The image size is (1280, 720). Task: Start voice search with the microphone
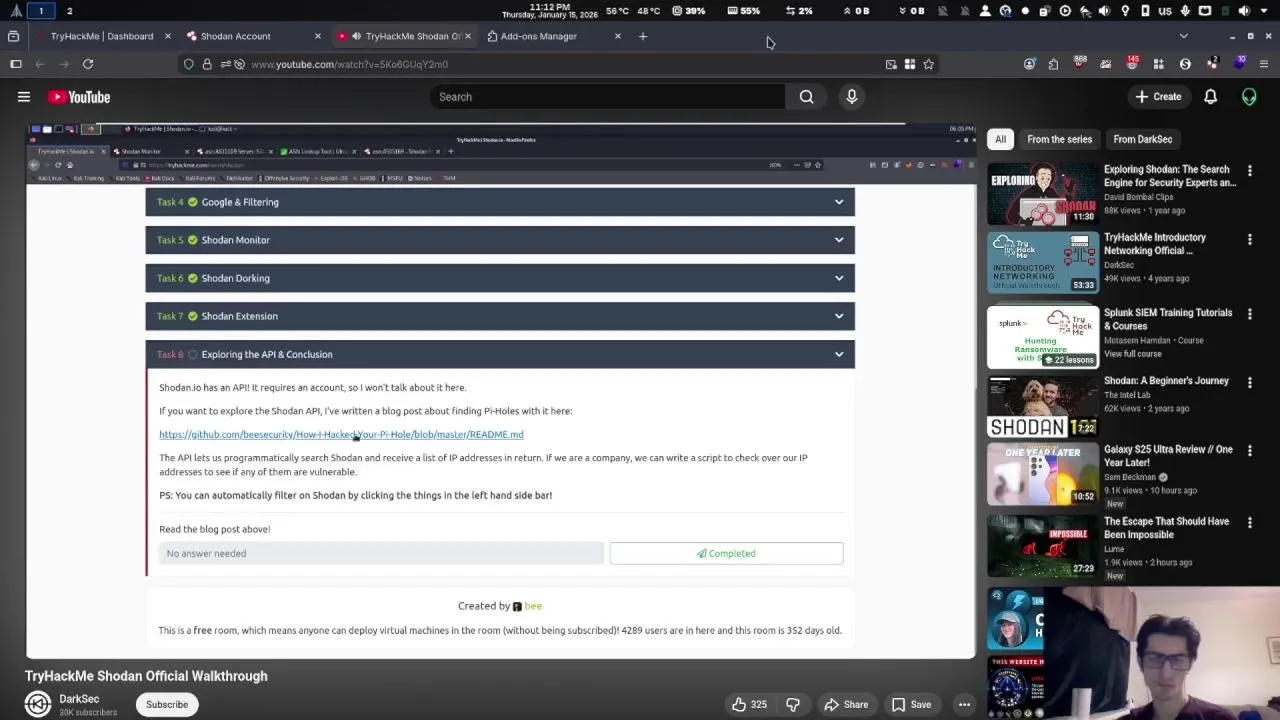point(852,97)
